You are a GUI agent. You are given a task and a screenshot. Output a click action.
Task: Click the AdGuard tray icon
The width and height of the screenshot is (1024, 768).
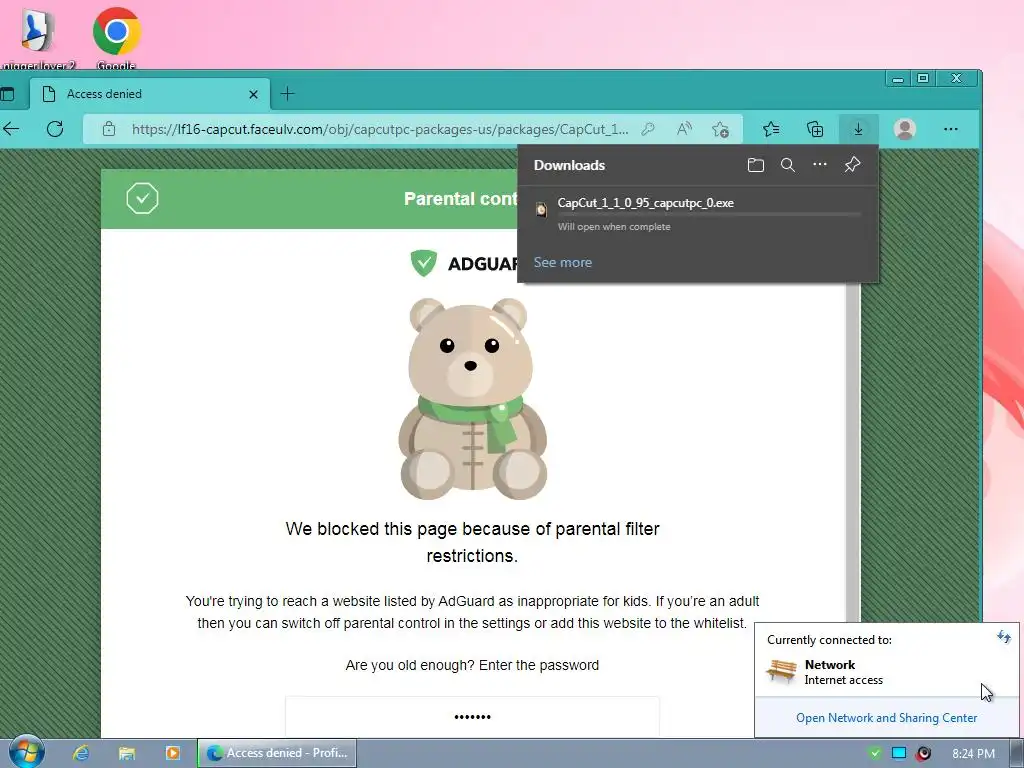point(874,753)
